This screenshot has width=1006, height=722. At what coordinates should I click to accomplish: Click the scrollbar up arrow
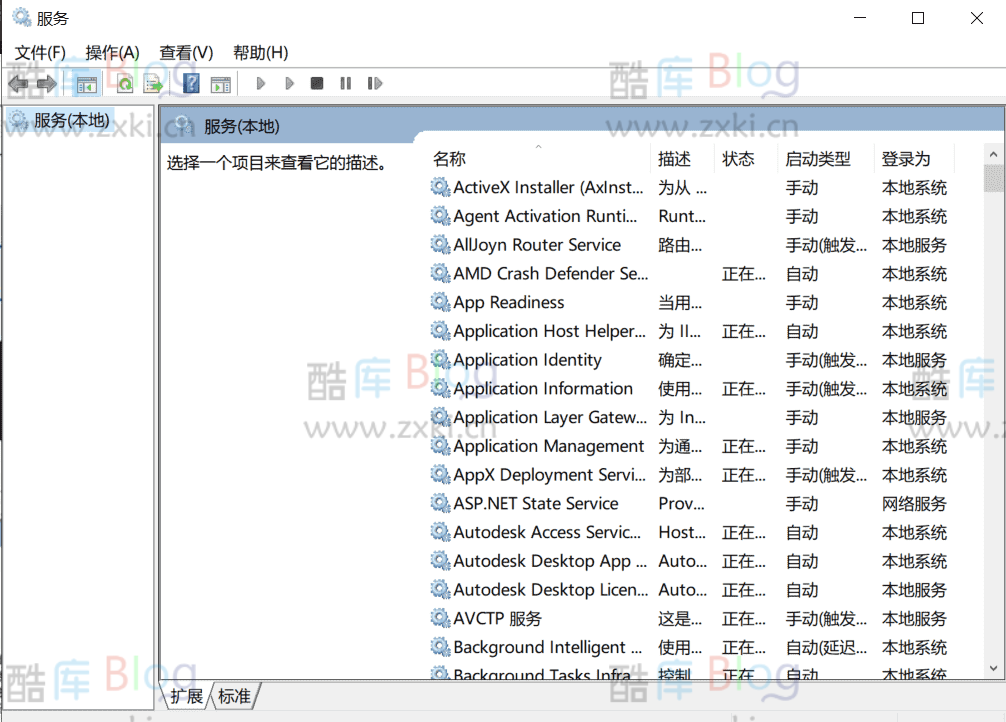coord(991,153)
